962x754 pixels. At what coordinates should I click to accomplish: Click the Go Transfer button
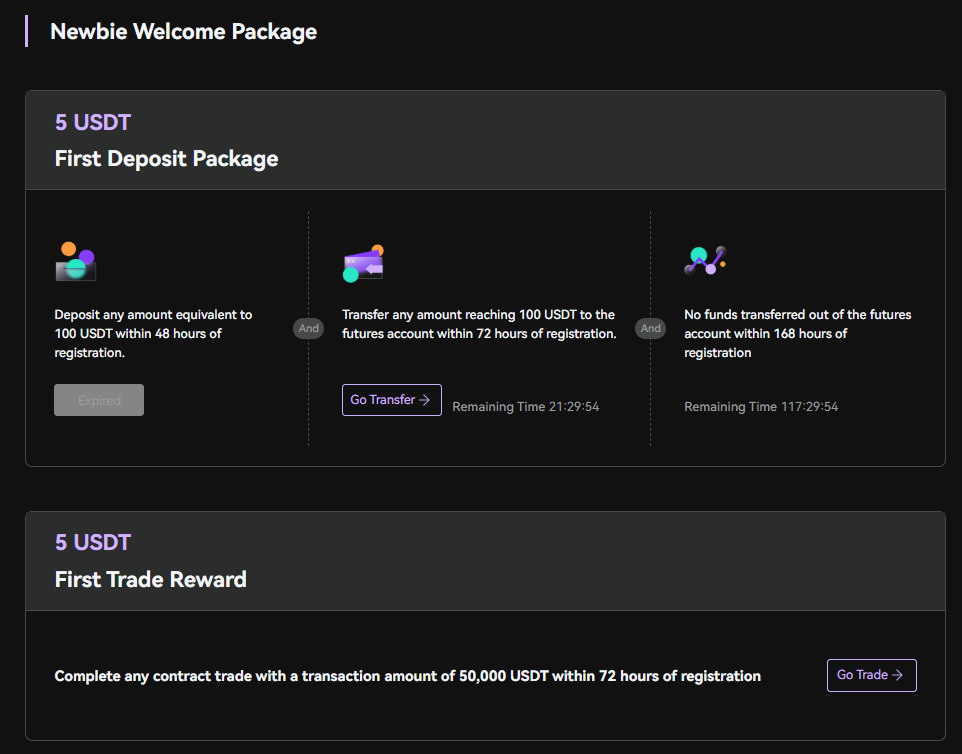391,400
